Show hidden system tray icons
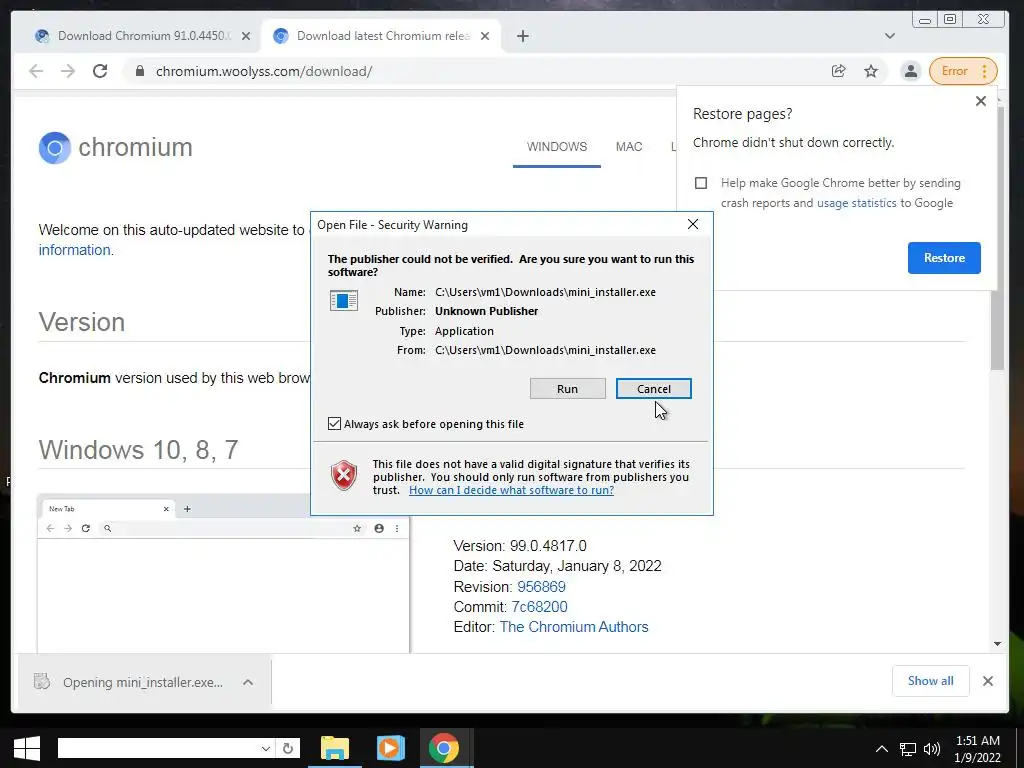Image resolution: width=1024 pixels, height=768 pixels. pos(881,749)
